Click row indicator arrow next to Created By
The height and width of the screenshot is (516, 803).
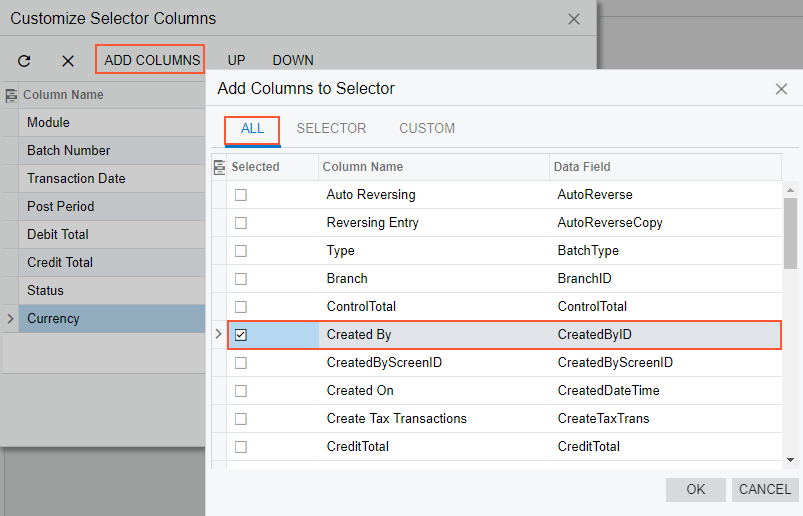point(219,335)
